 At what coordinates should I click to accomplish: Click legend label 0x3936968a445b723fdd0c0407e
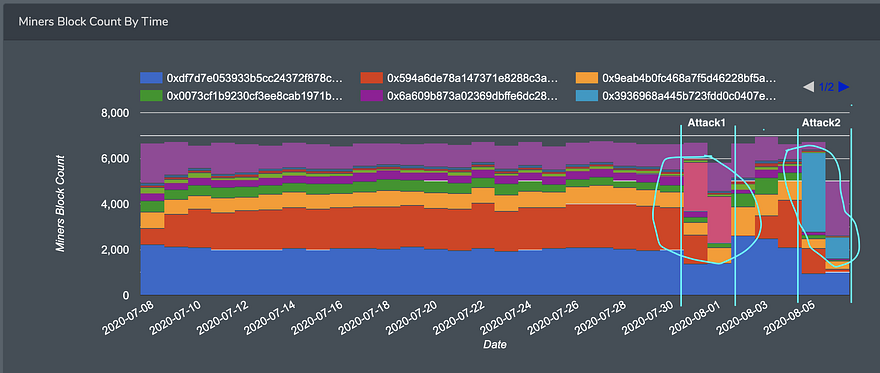[689, 96]
